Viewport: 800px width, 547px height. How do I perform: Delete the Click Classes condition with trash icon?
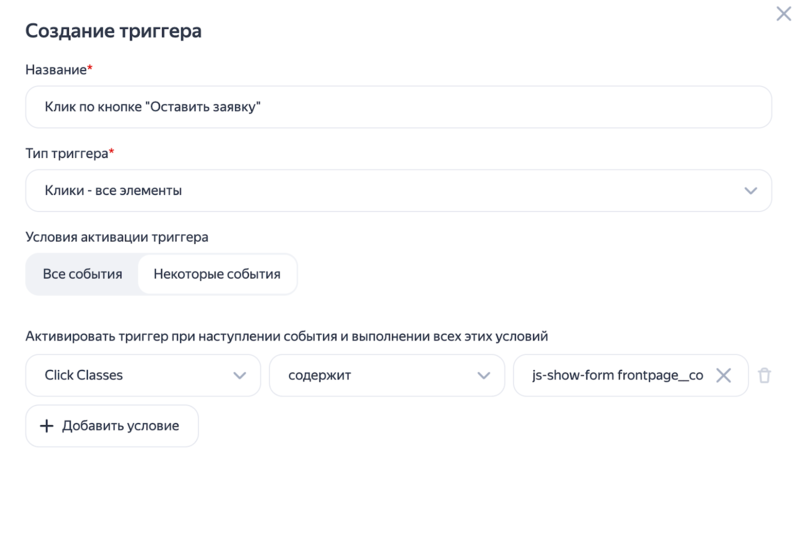coord(765,376)
